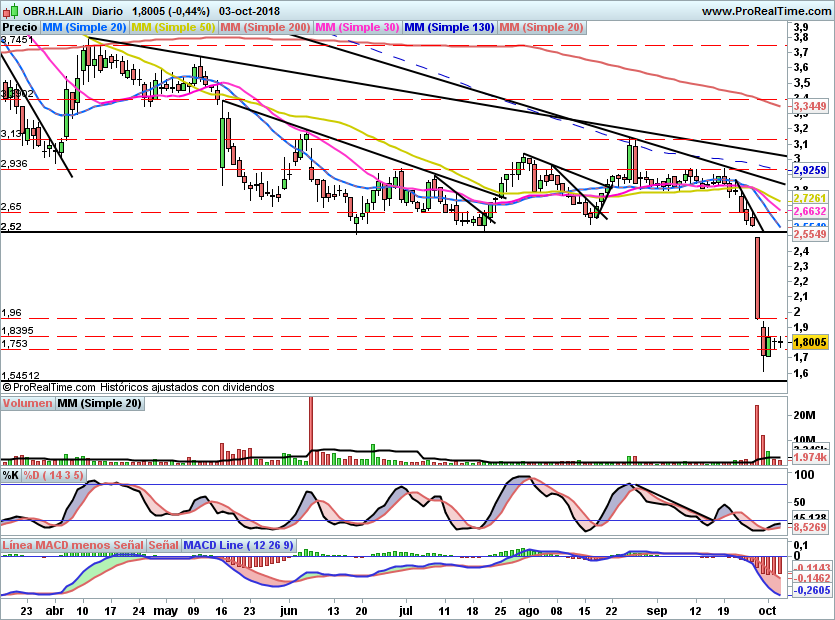The width and height of the screenshot is (835, 620).
Task: Click the 3,3449 moving average price tag
Action: (810, 106)
